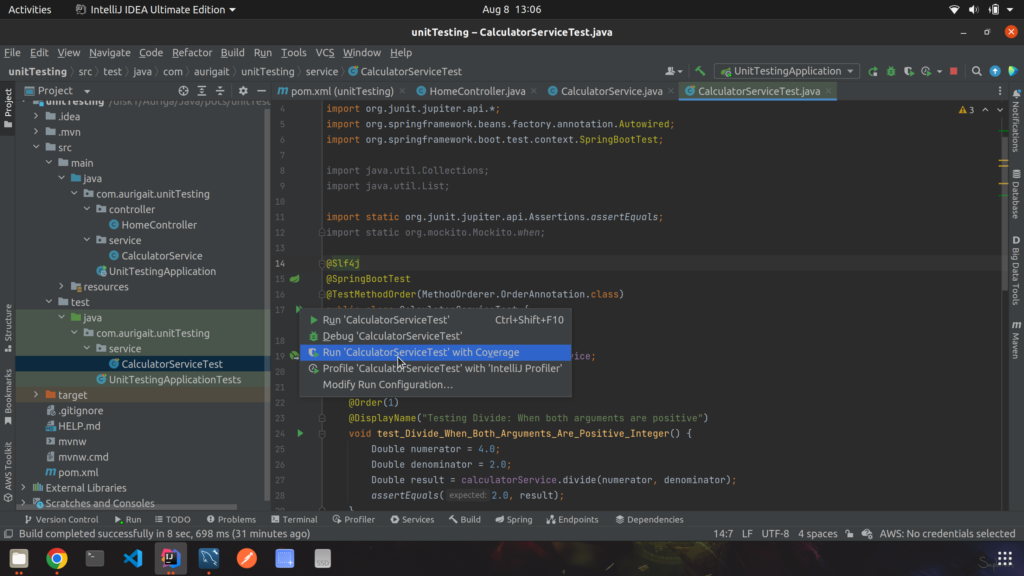Switch to the pom.xml (unitTesting) tab
Image resolution: width=1024 pixels, height=576 pixels.
click(x=342, y=91)
